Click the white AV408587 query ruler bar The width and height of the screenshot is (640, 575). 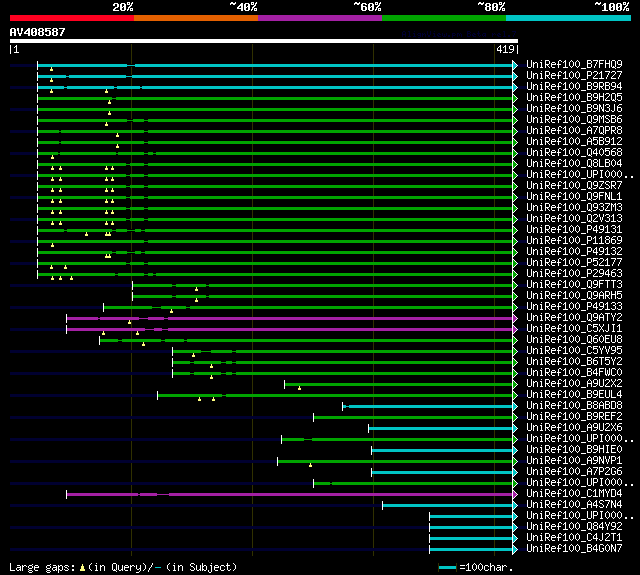(x=264, y=41)
